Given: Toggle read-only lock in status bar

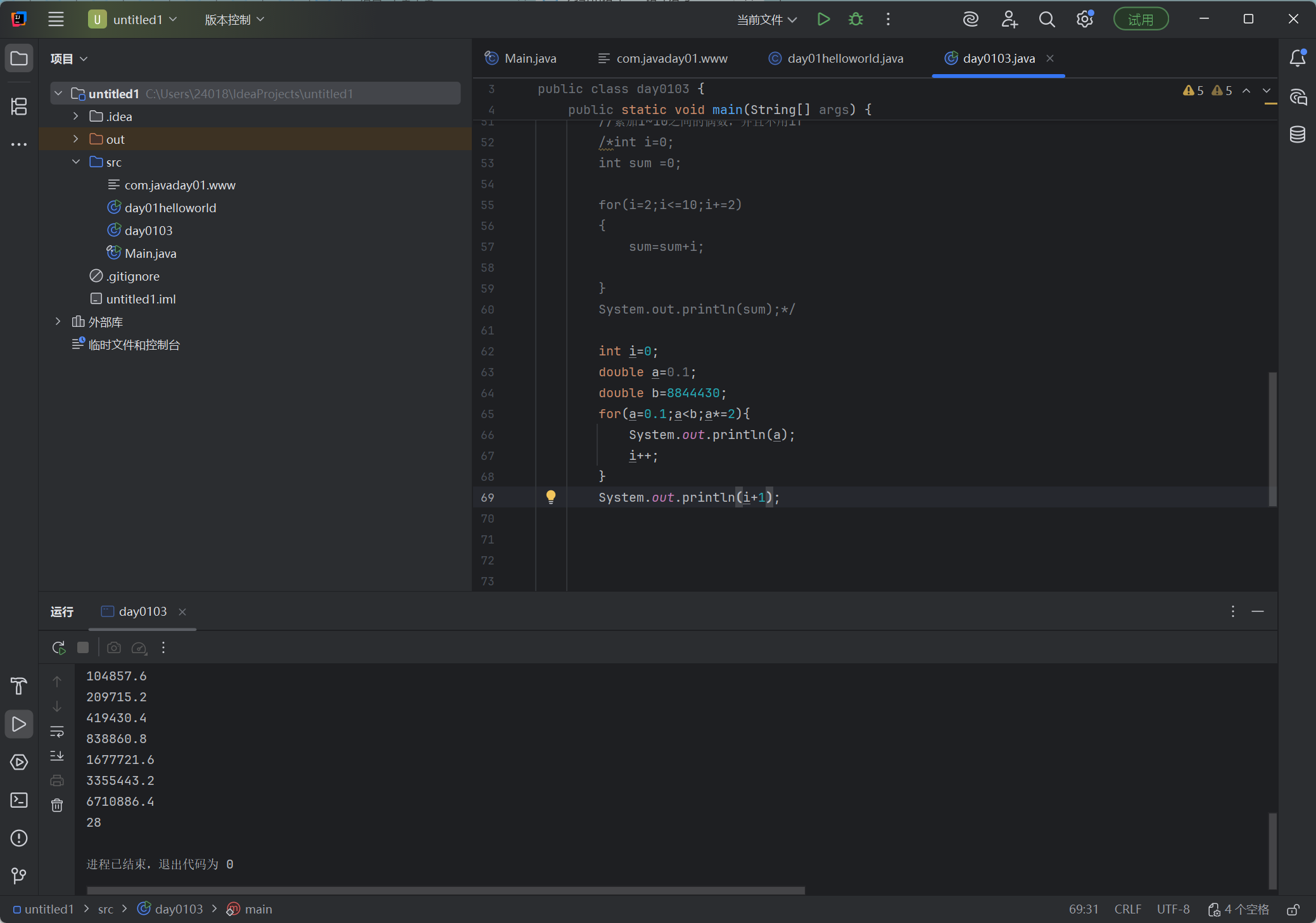Looking at the screenshot, I should (x=1293, y=909).
